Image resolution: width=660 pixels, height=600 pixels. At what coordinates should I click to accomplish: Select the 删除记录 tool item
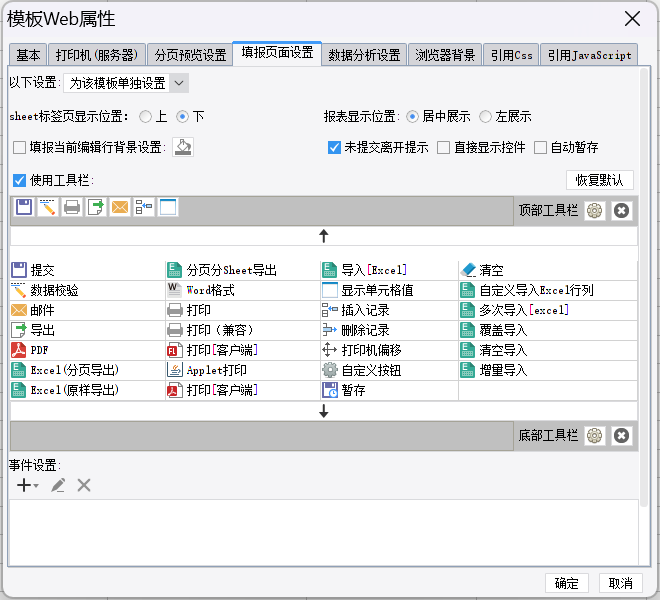[389, 330]
